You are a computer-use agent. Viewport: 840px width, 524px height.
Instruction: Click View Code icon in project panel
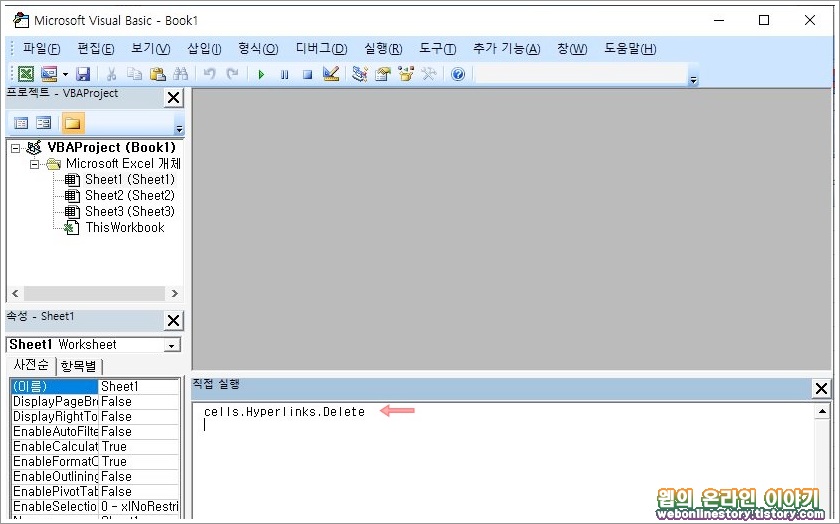pos(21,123)
